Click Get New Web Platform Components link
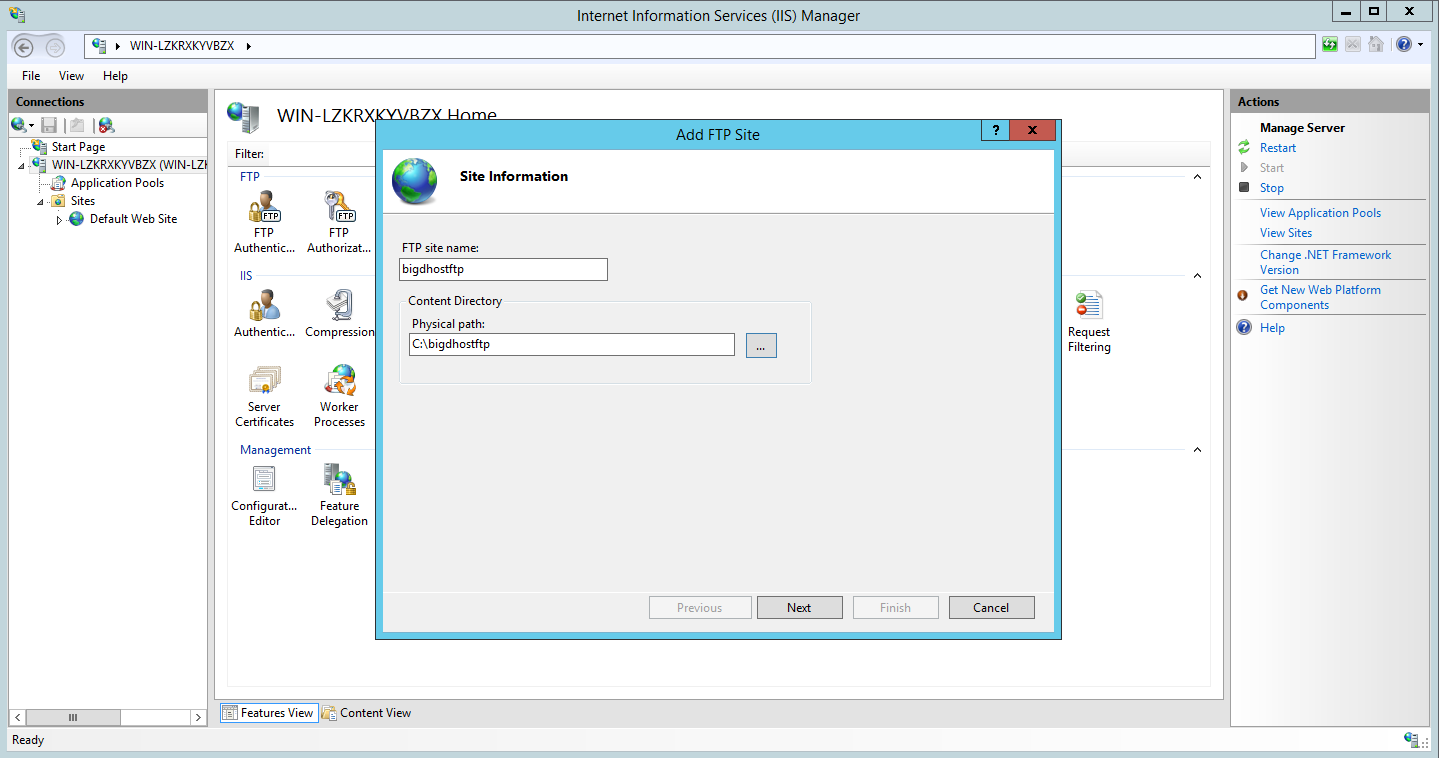Viewport: 1439px width, 758px height. point(1320,297)
